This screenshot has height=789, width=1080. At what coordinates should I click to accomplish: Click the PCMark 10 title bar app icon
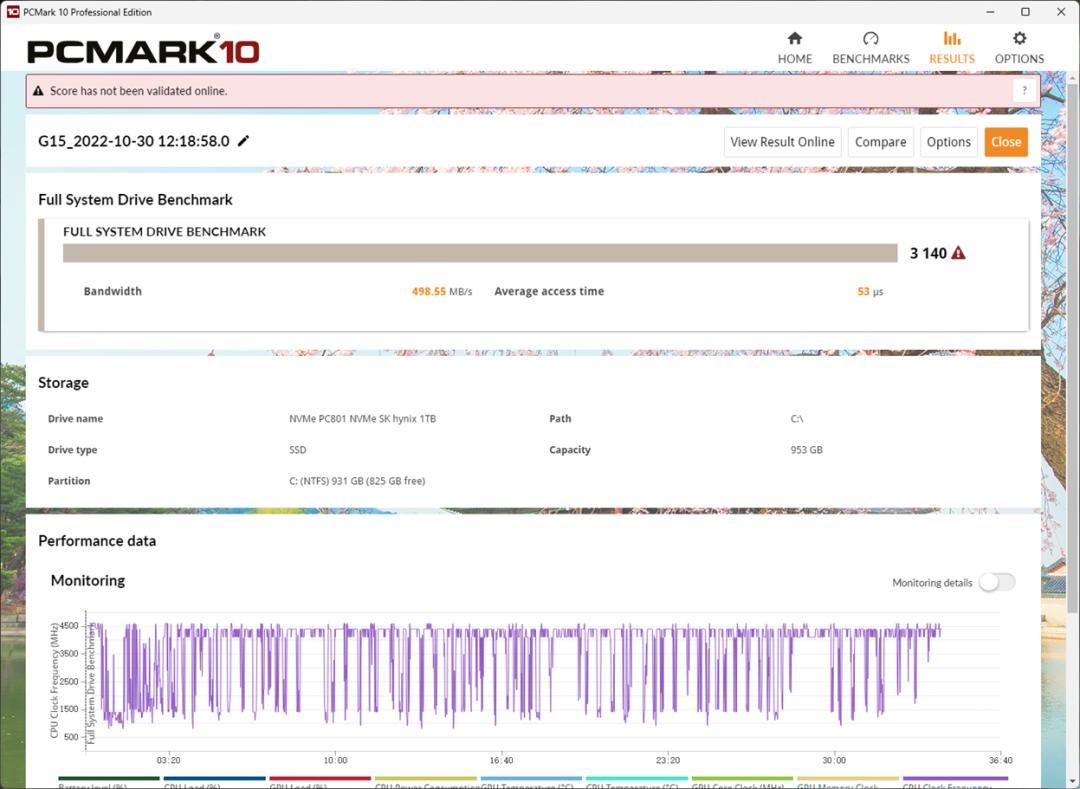tap(12, 12)
